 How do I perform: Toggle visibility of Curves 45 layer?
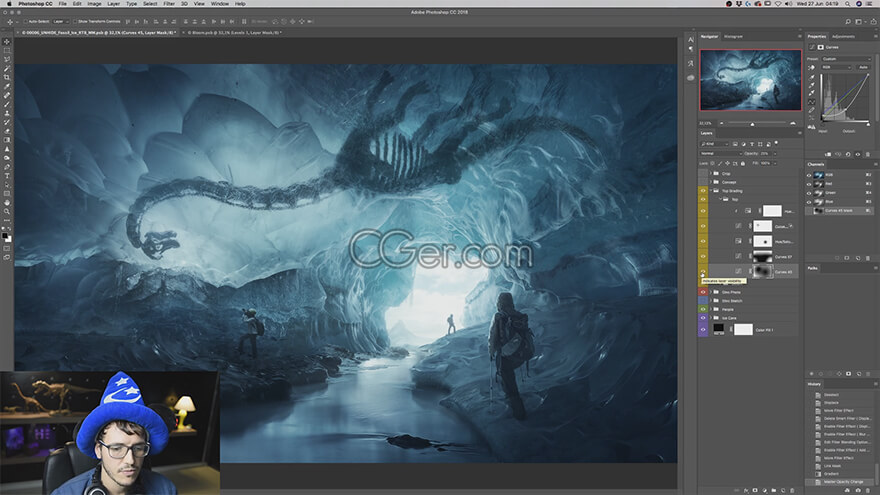pos(703,272)
